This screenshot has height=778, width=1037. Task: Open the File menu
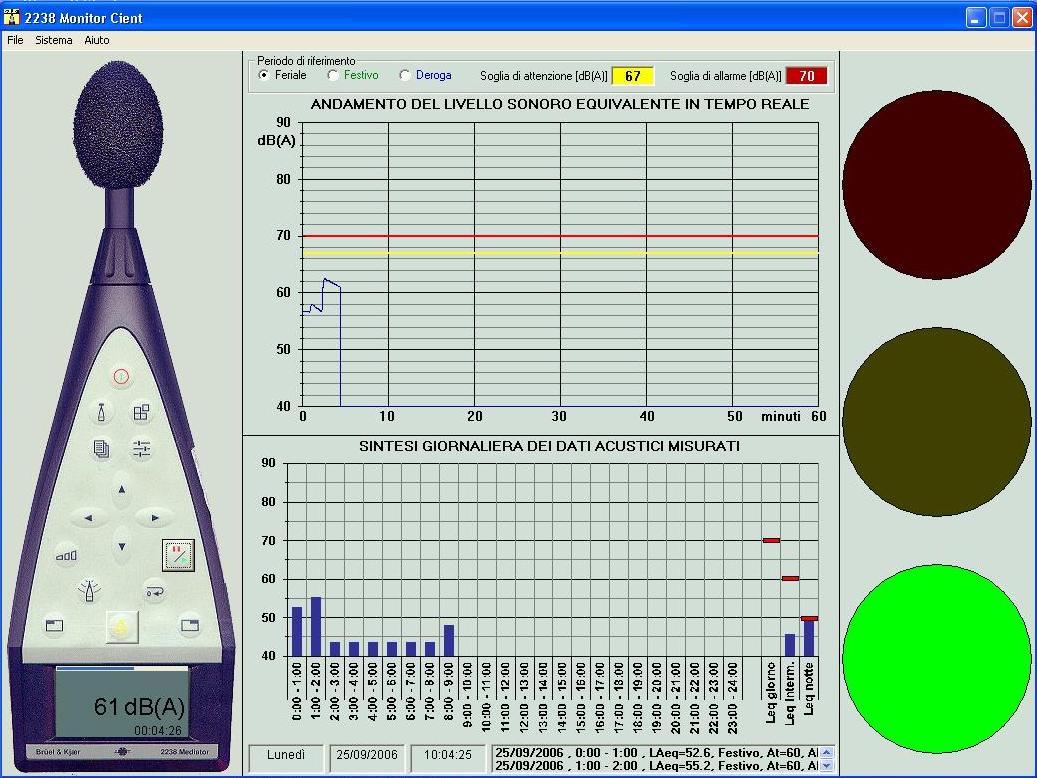[x=15, y=40]
